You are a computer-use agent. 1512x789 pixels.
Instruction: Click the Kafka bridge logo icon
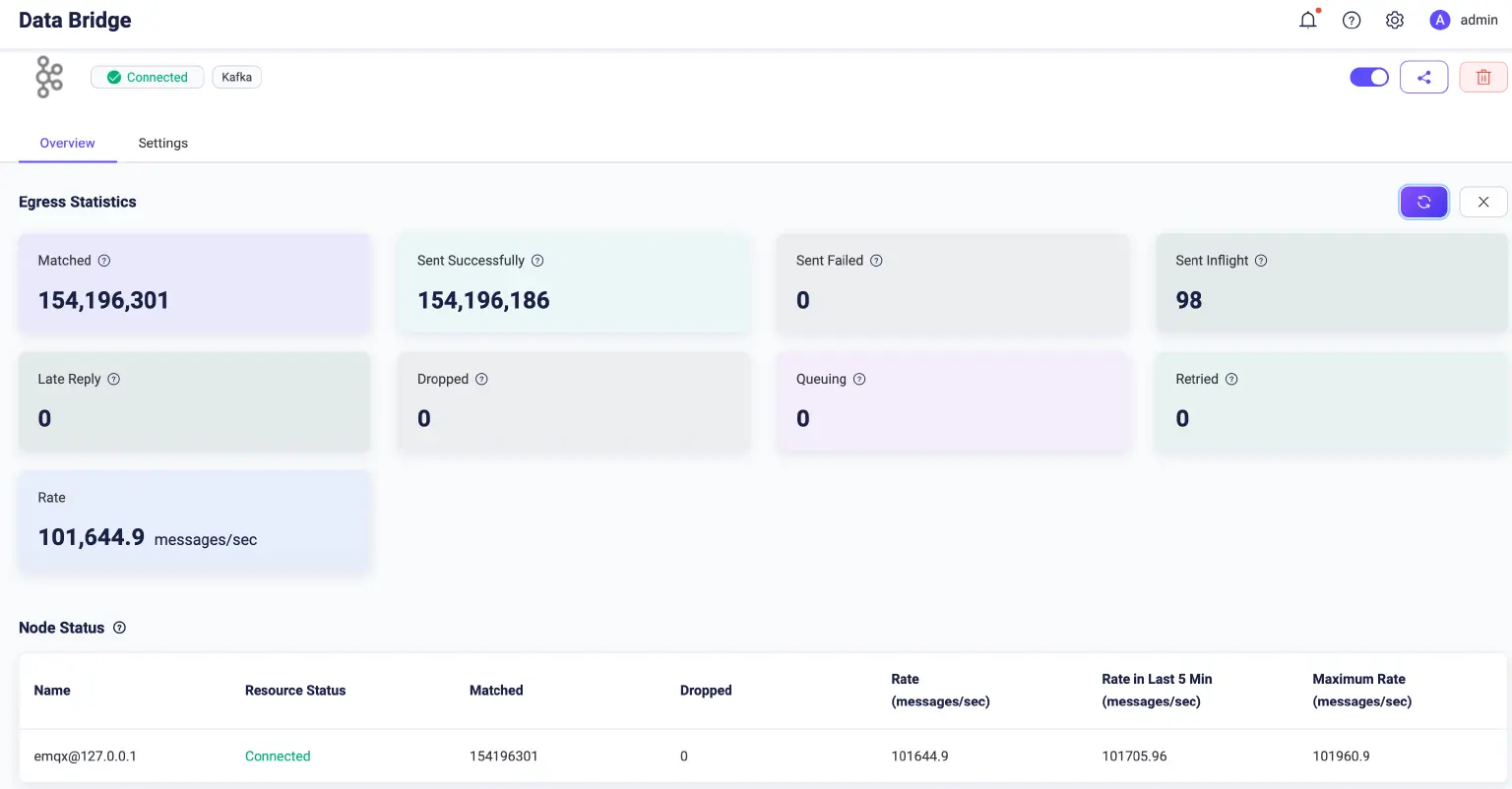pos(48,77)
